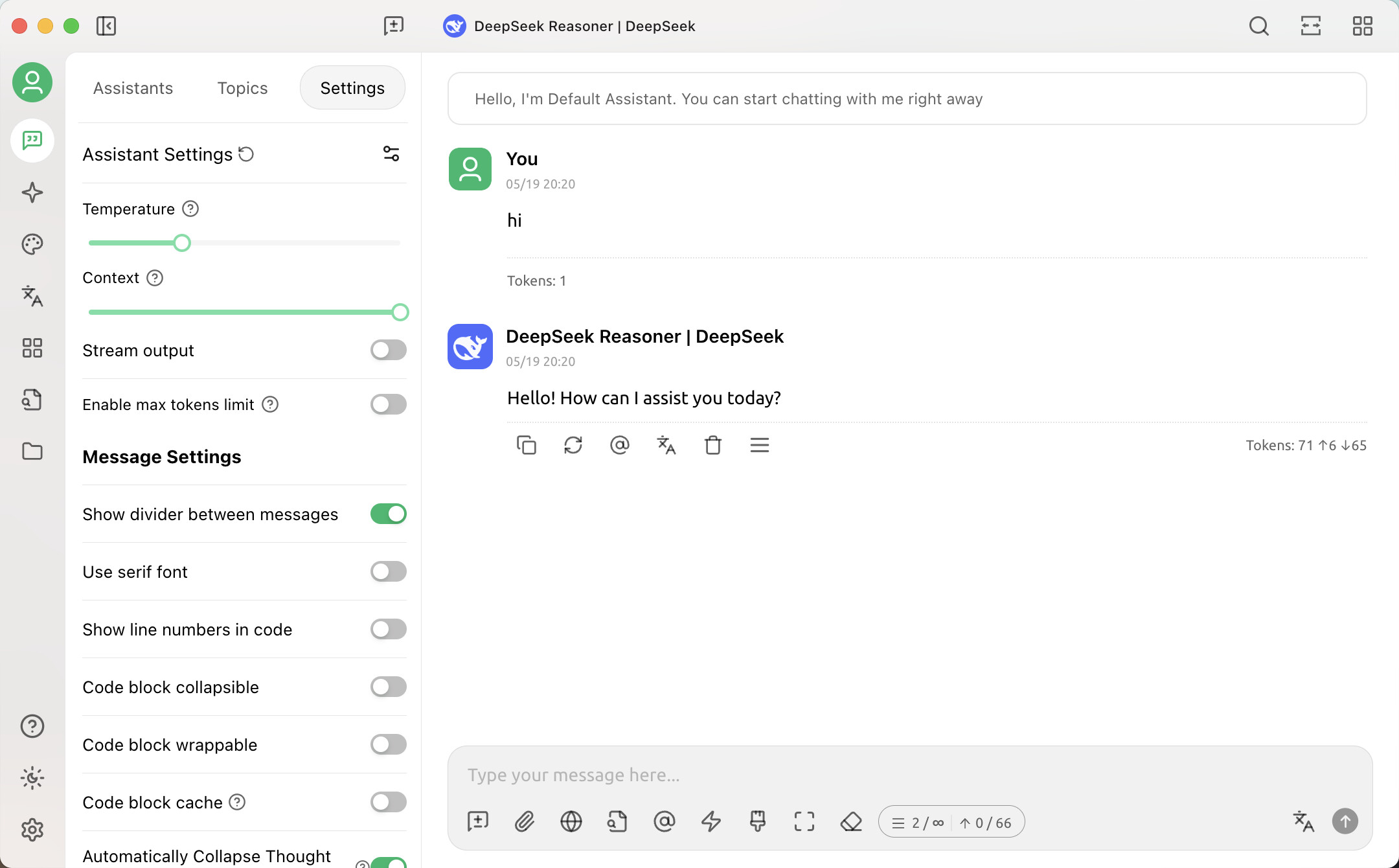Open the paintings palette icon in sidebar
Screen dimensions: 1399x868
pos(32,244)
